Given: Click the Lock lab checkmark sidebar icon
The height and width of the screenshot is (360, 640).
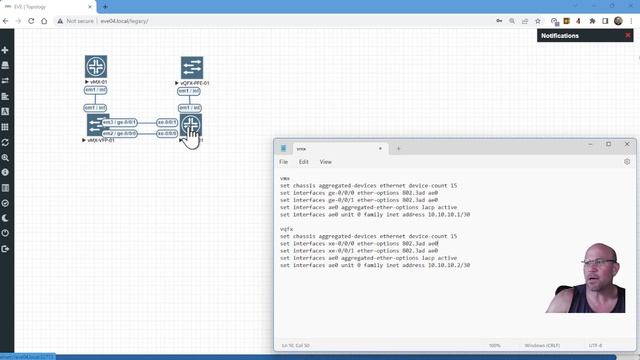Looking at the screenshot, I should point(5,203).
